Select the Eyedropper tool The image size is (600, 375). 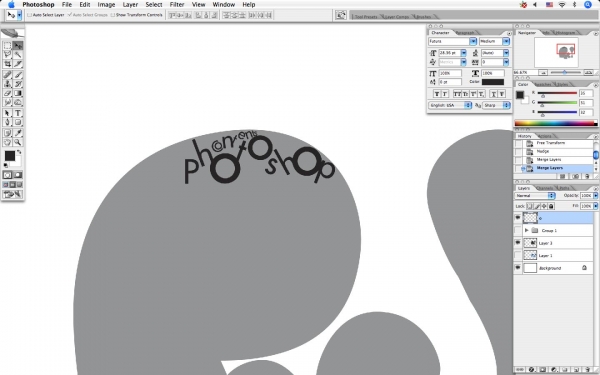18,133
